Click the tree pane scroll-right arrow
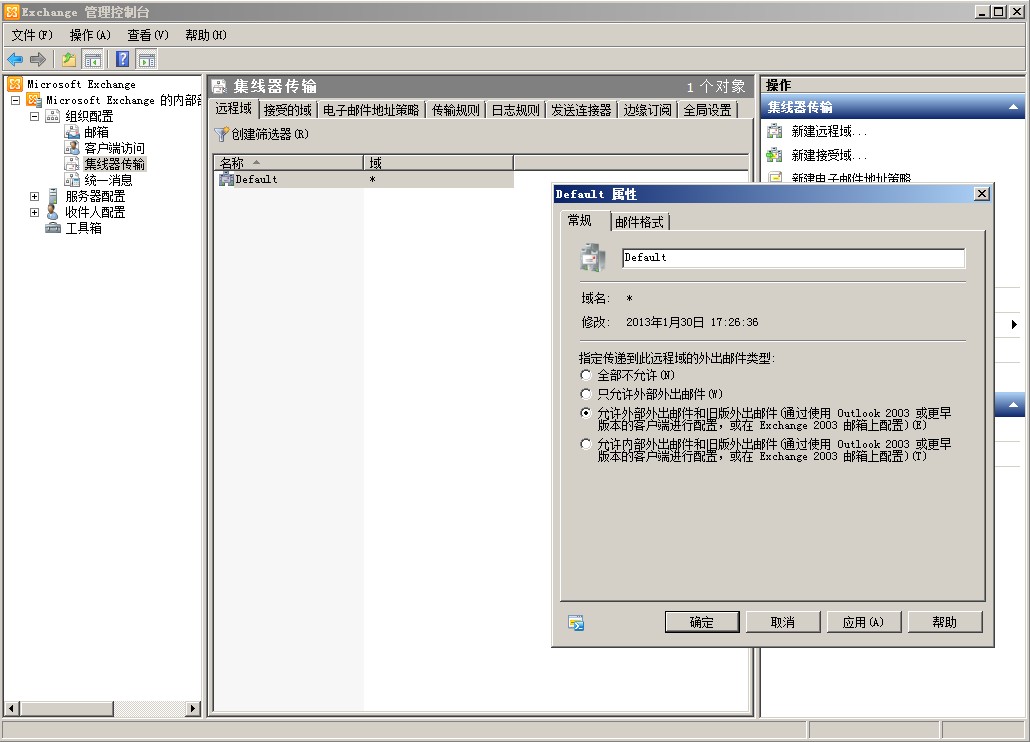The width and height of the screenshot is (1030, 742). (x=193, y=709)
